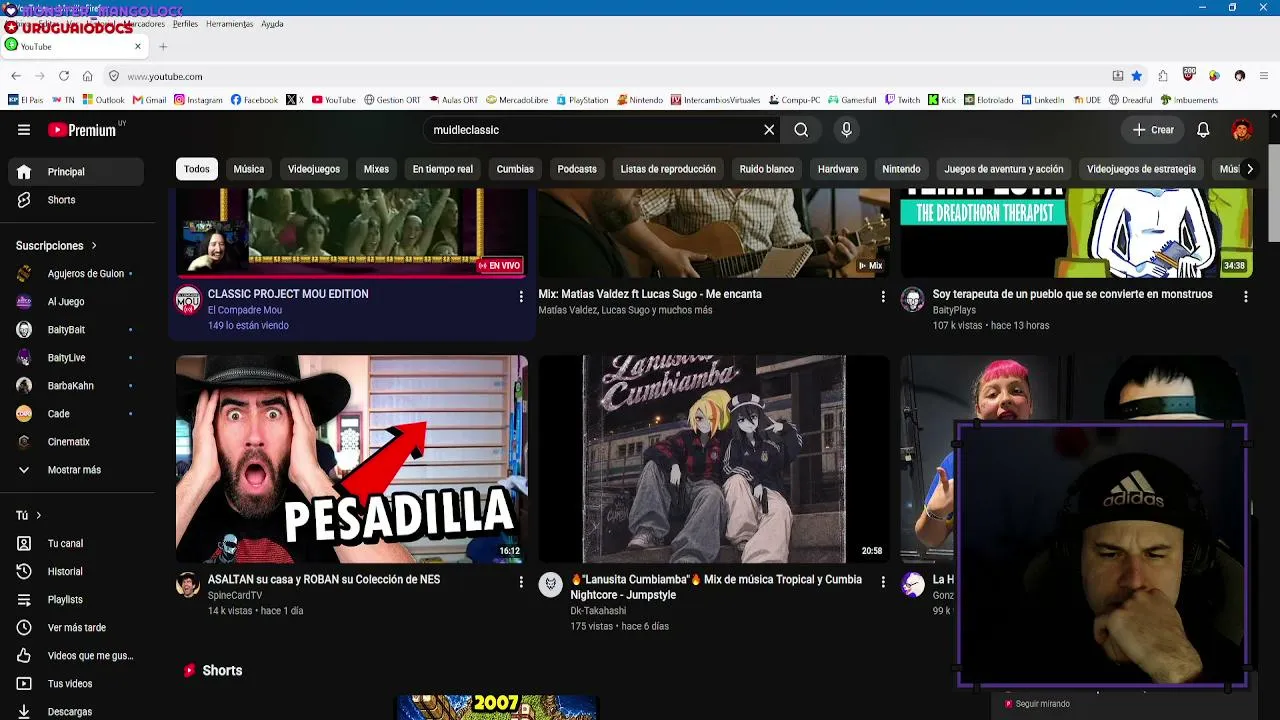Open options for CLASSIC PROJECT MOU EDITION
This screenshot has width=1280, height=720.
(x=521, y=297)
